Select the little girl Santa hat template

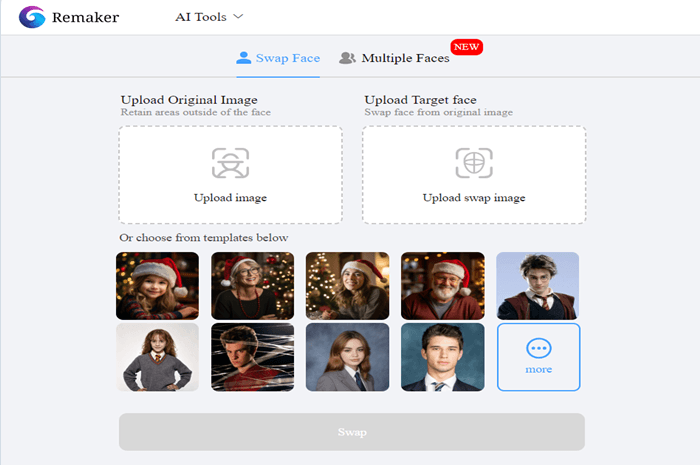pyautogui.click(x=158, y=286)
